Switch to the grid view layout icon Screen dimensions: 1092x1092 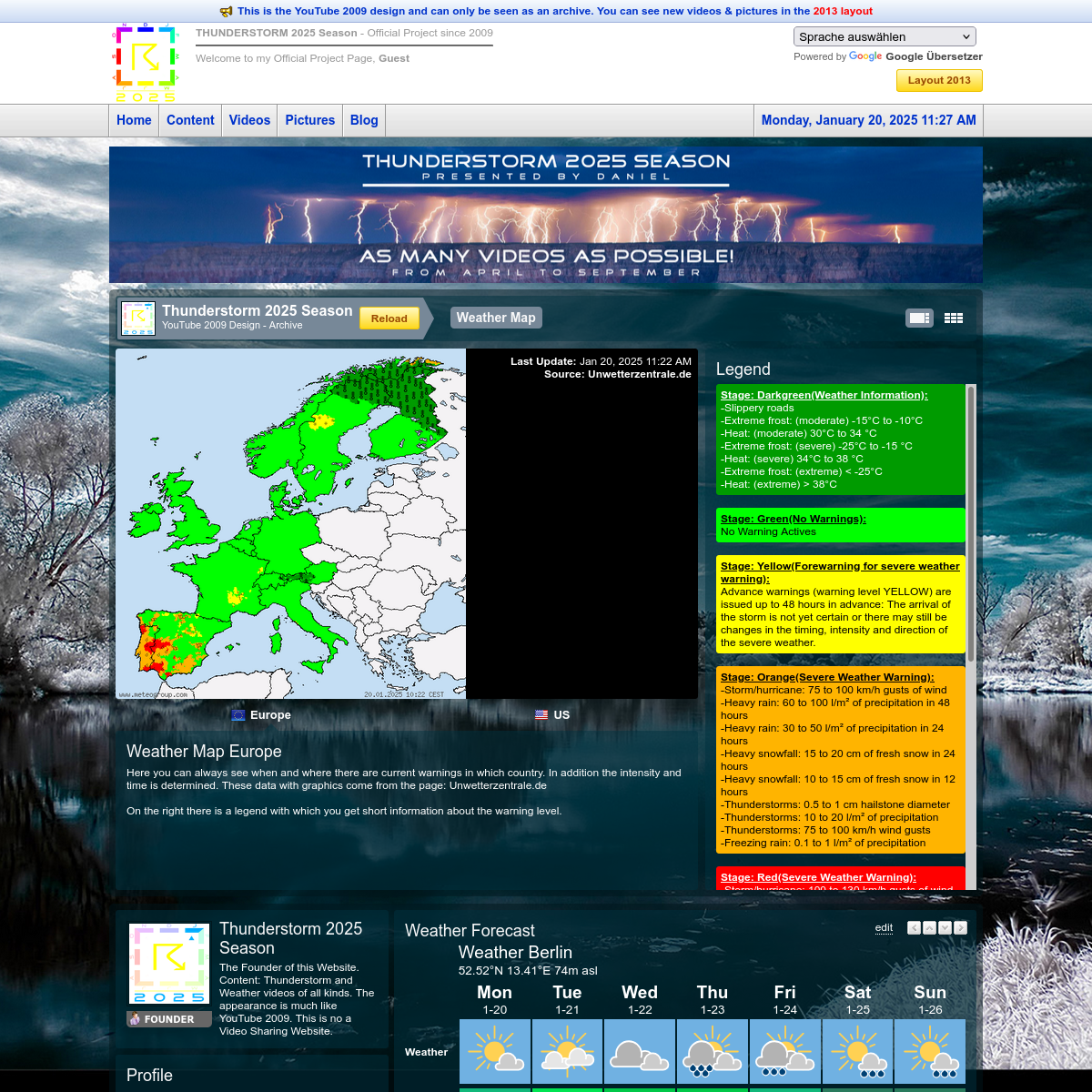[x=953, y=318]
